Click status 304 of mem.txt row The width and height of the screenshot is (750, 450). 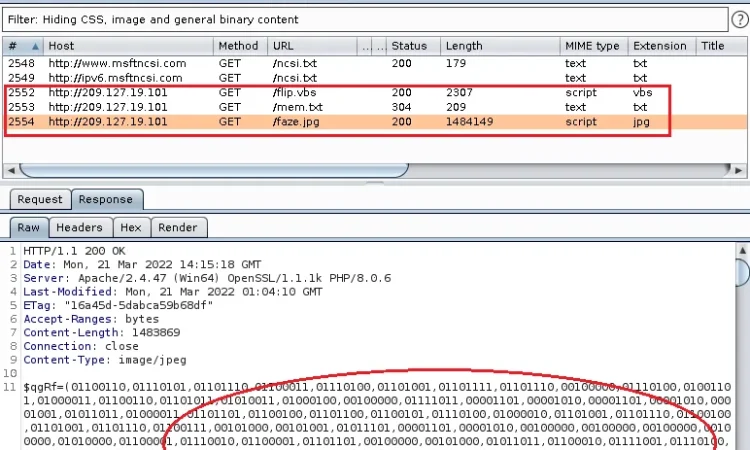click(401, 107)
